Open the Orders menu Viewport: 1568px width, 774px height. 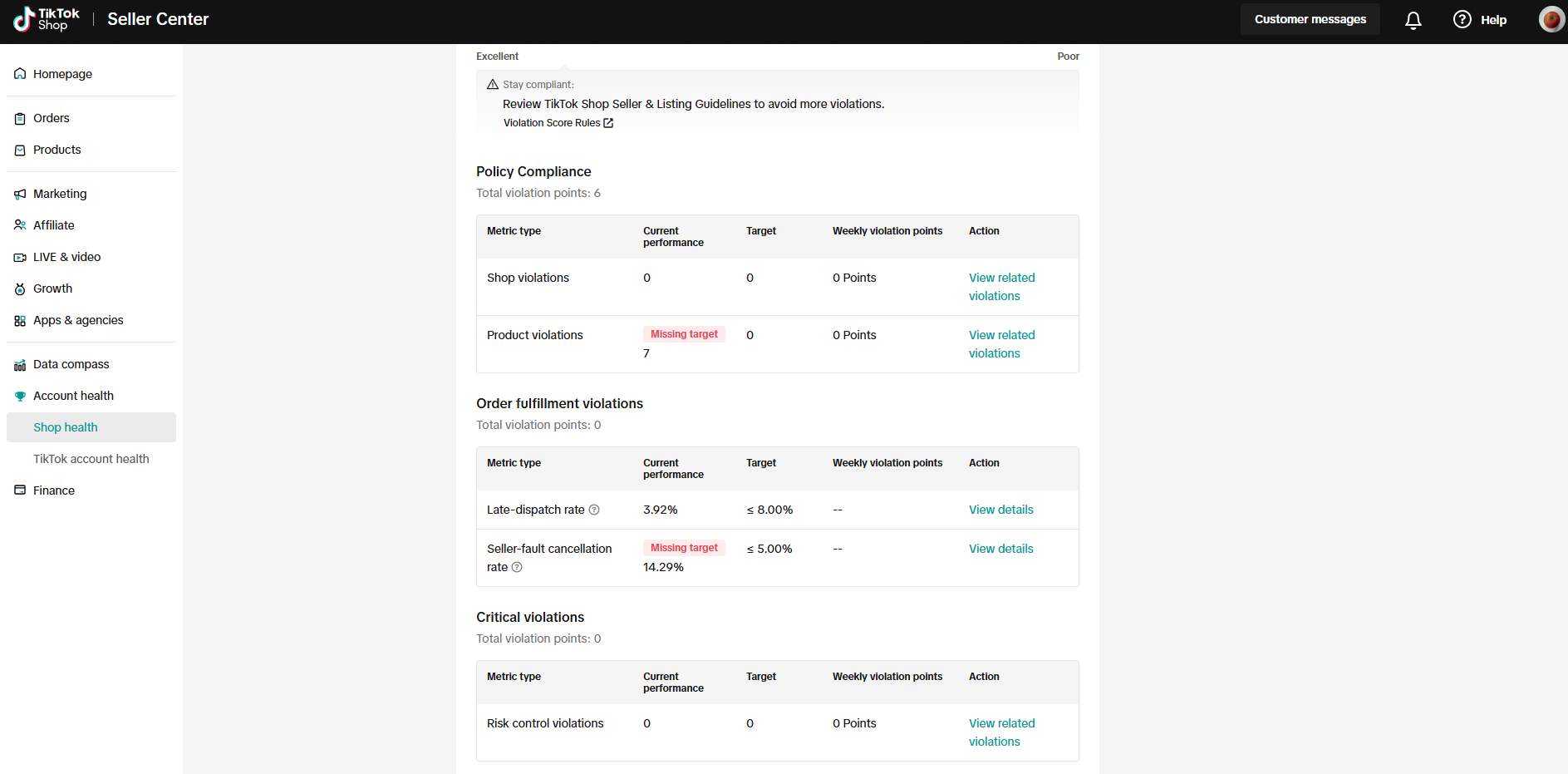(x=52, y=118)
